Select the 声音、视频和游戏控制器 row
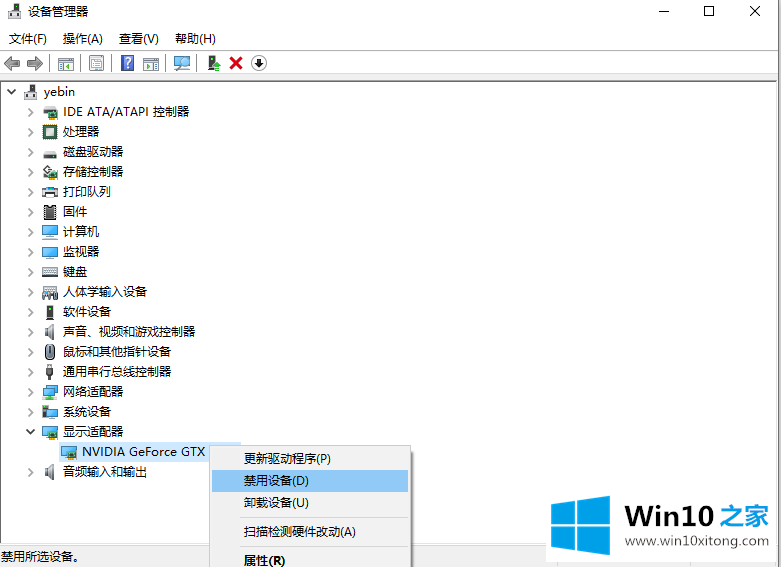Image resolution: width=781 pixels, height=567 pixels. coord(129,332)
